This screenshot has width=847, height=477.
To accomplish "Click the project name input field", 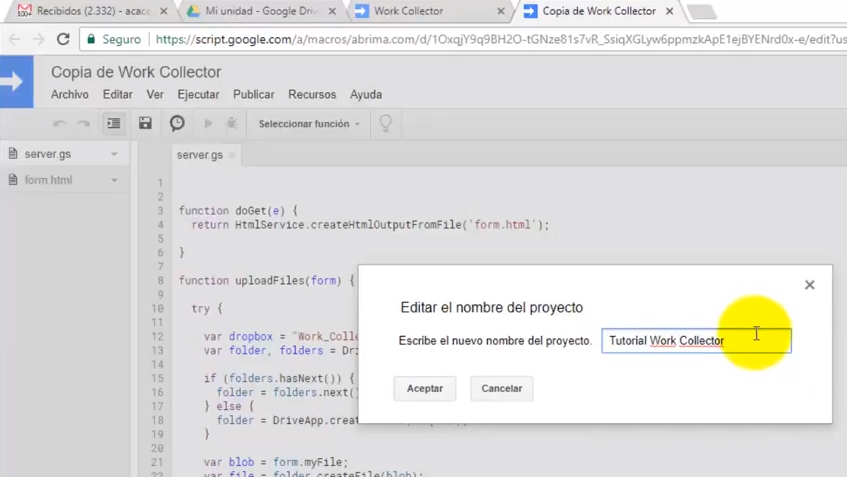I will pos(696,341).
